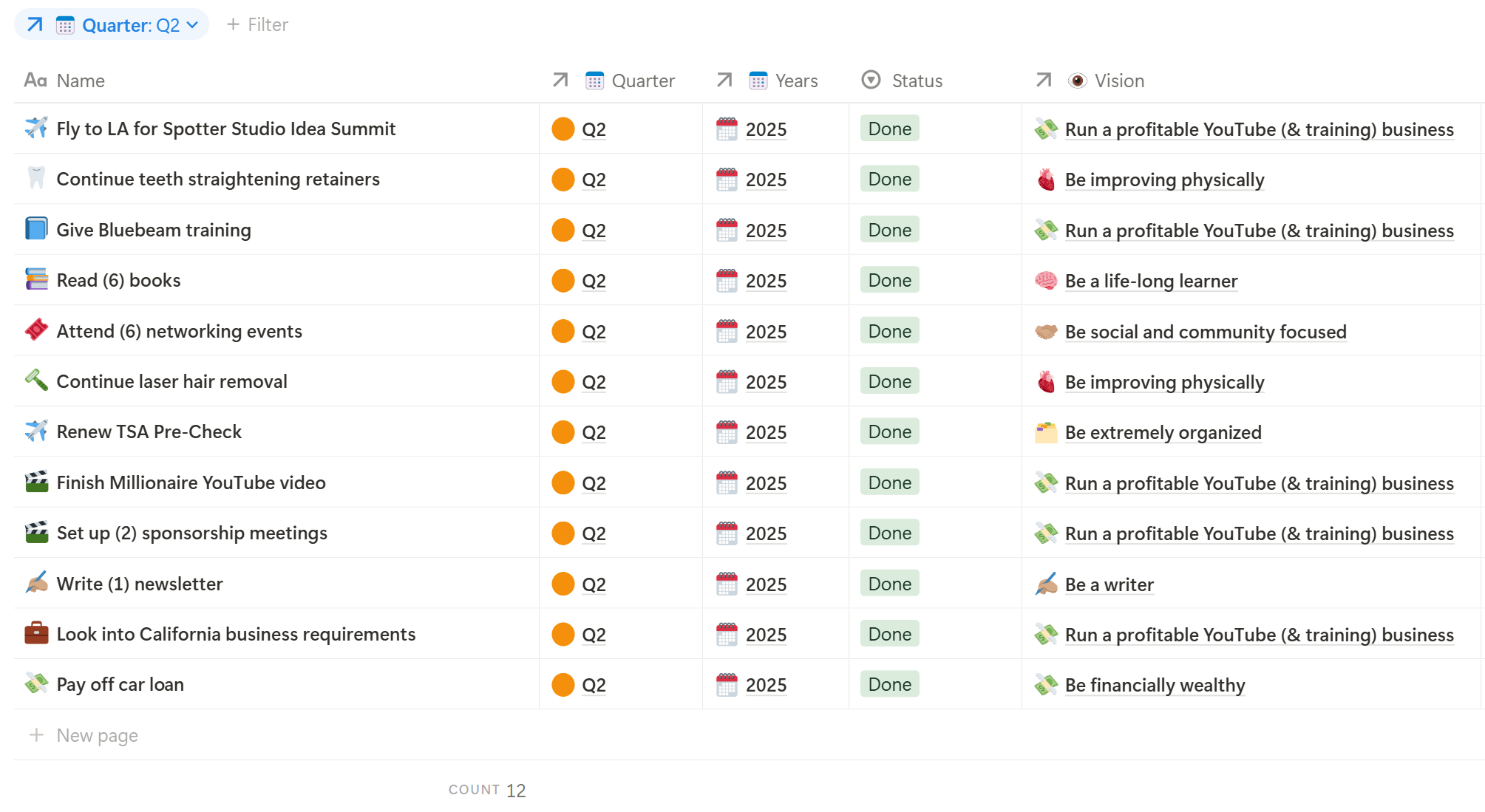Click orange Q2 circle in Read books row
The image size is (1485, 812).
coord(563,280)
